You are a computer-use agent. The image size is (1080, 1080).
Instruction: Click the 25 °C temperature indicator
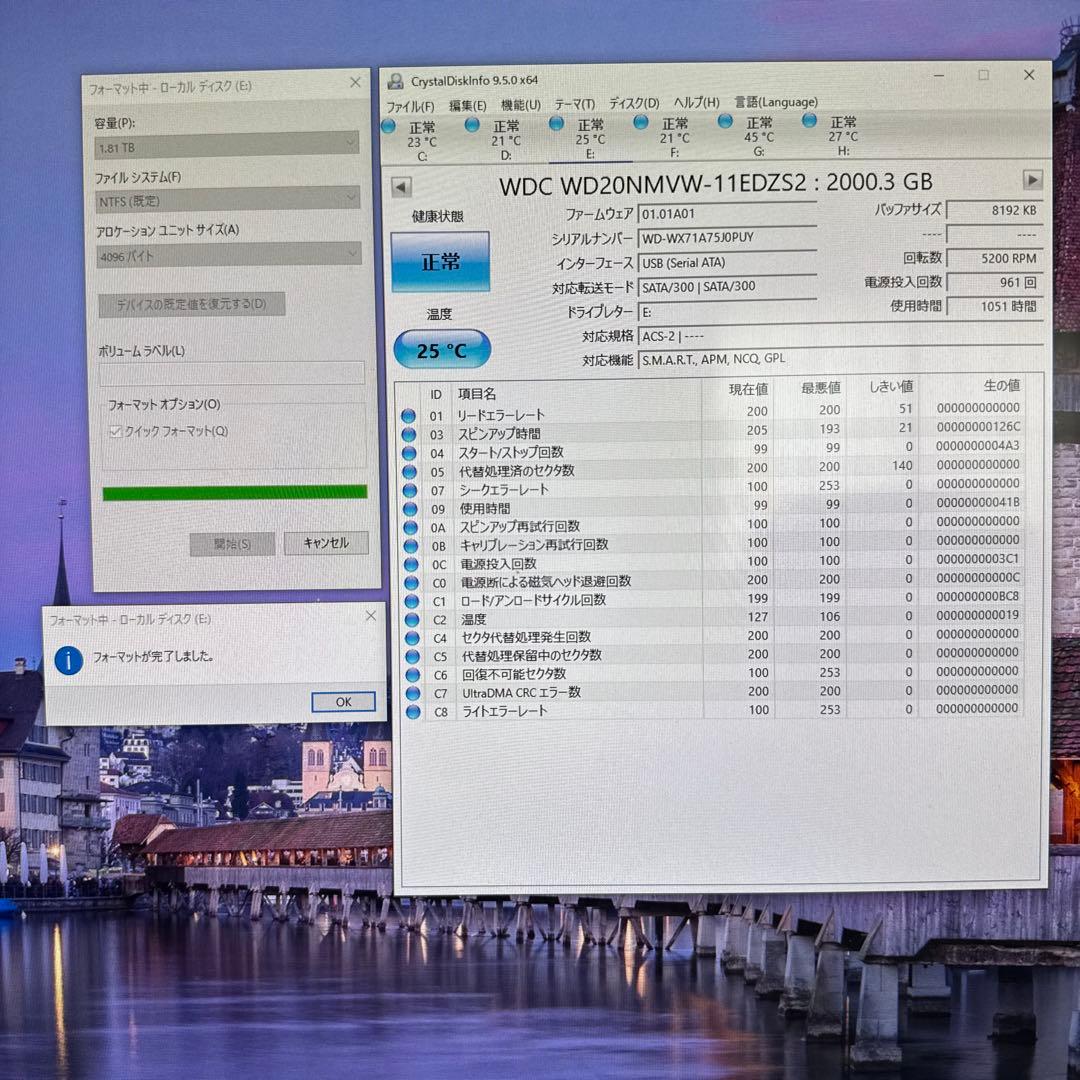[442, 349]
